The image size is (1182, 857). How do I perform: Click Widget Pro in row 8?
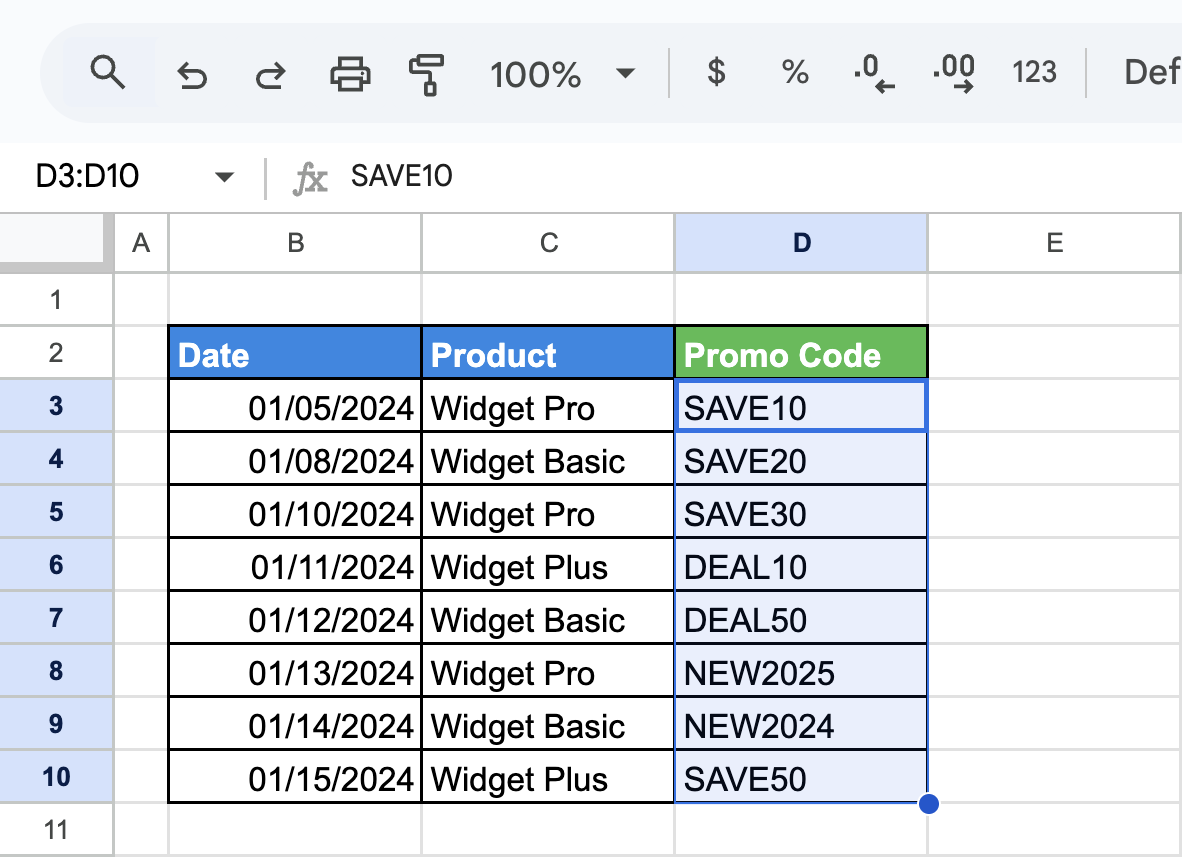(548, 671)
